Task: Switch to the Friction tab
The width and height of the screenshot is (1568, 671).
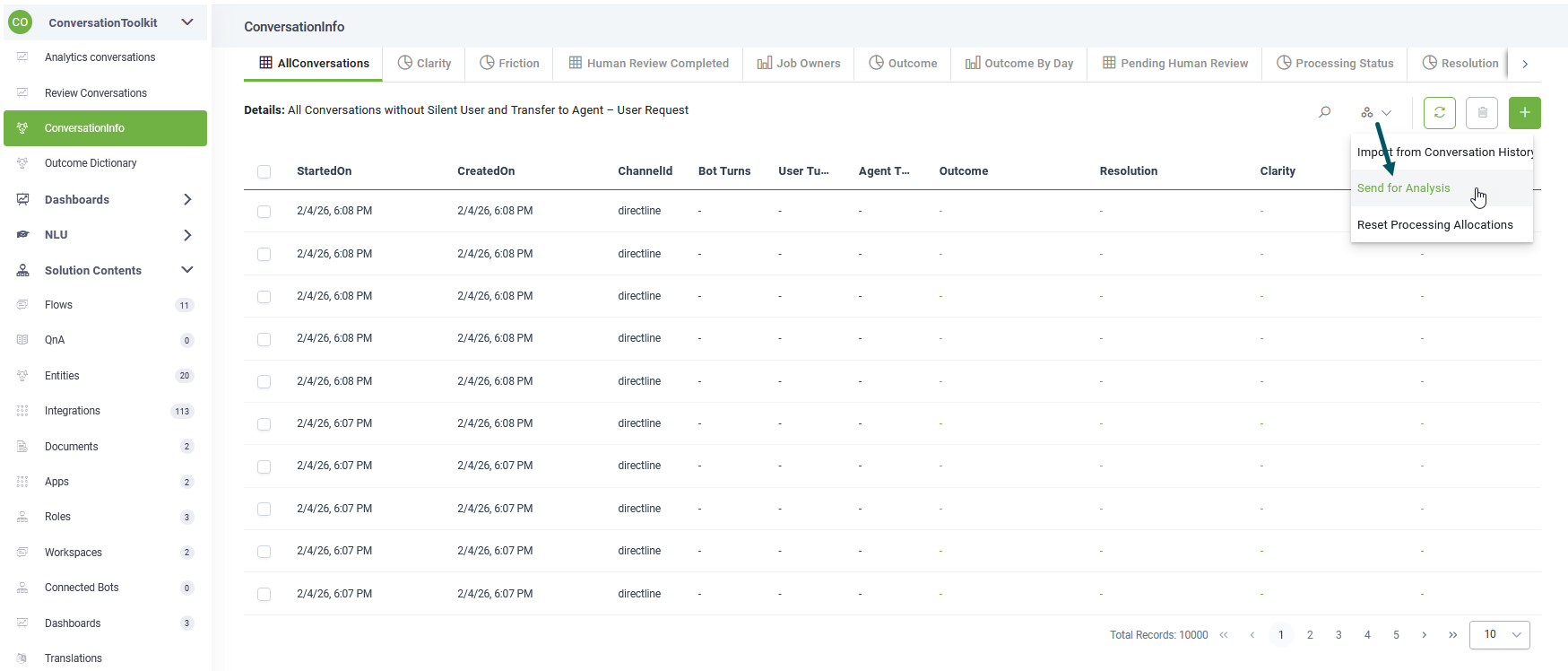Action: click(x=509, y=64)
